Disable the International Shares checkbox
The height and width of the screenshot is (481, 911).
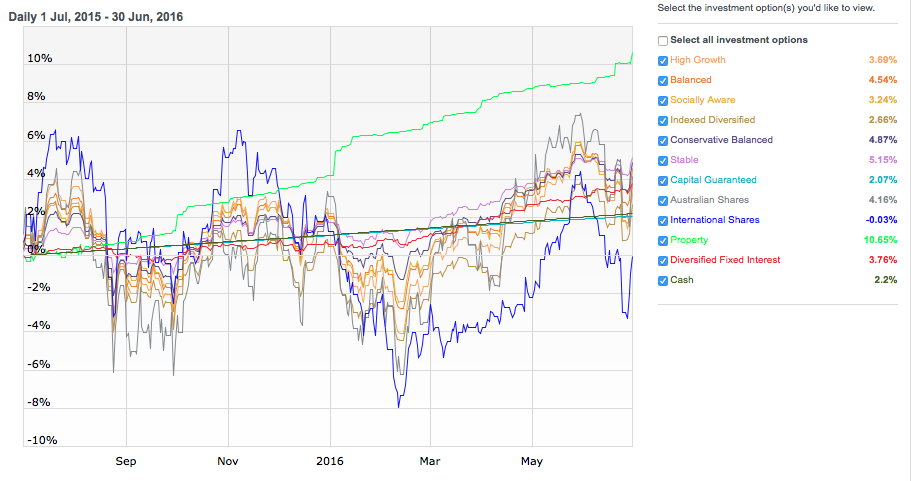point(663,221)
